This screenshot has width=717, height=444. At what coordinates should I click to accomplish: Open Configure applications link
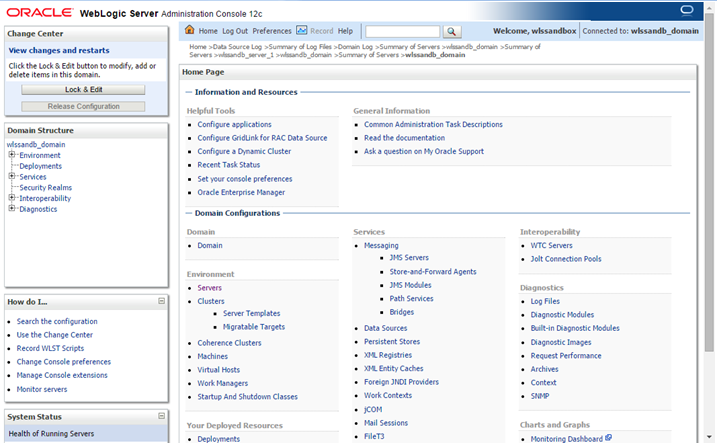pos(234,124)
